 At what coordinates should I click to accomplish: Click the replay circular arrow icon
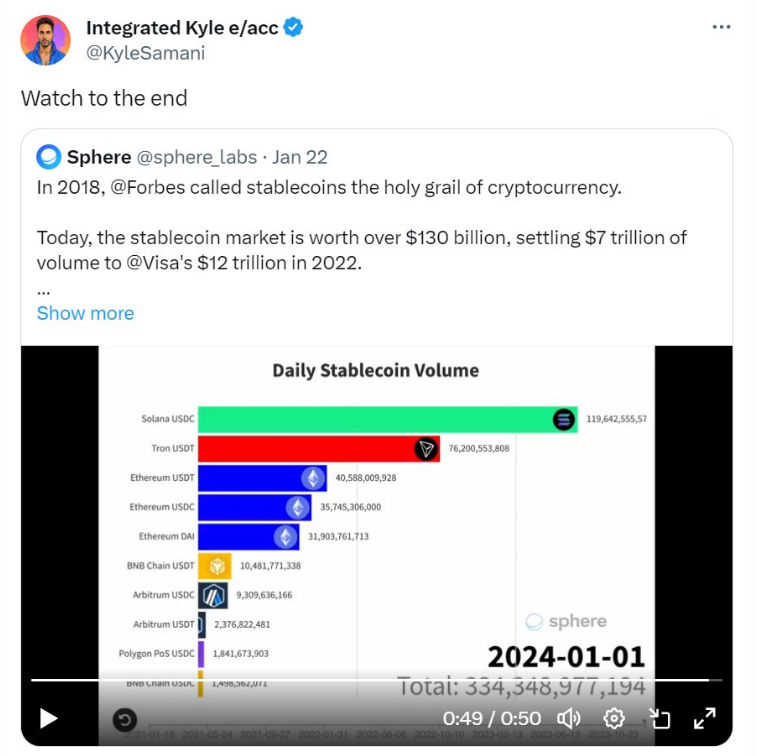124,718
